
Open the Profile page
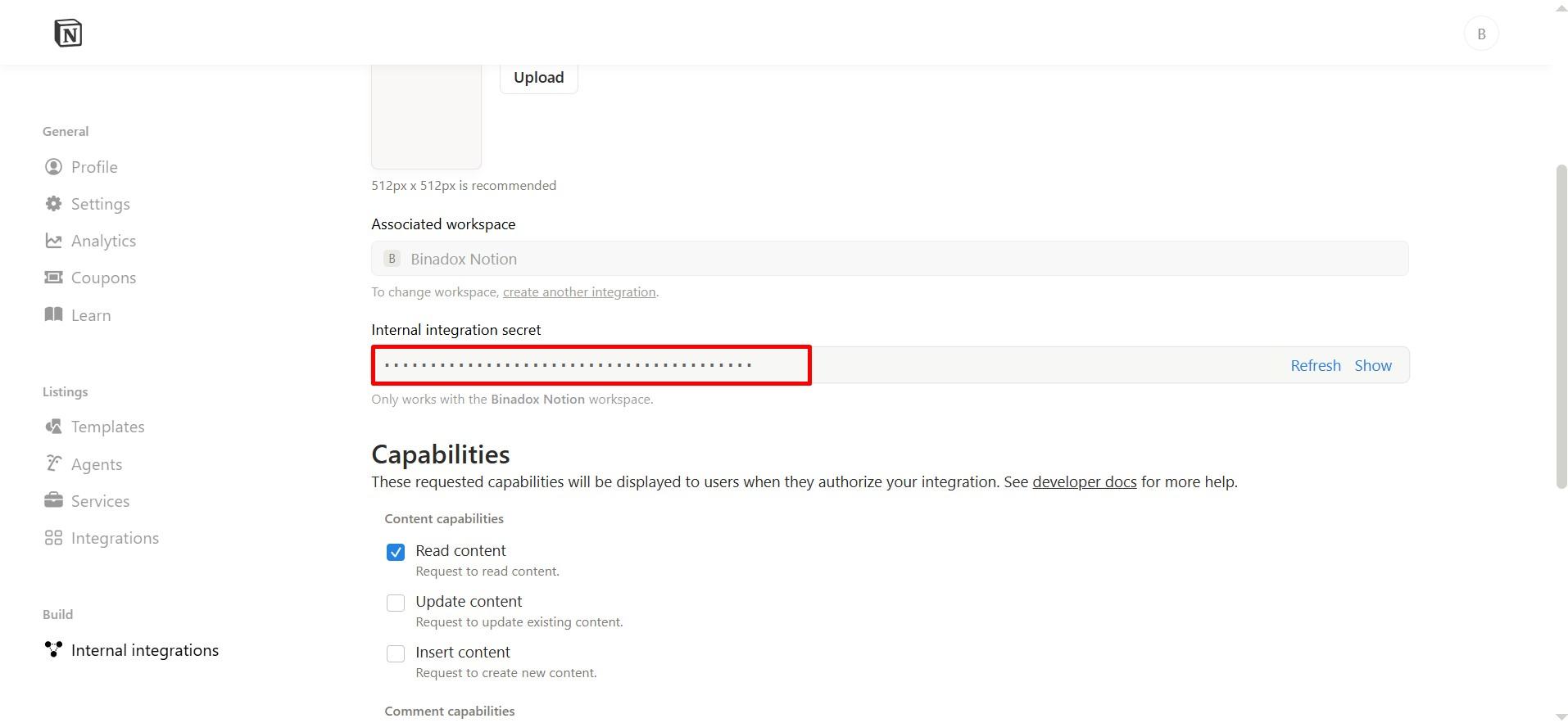tap(94, 167)
